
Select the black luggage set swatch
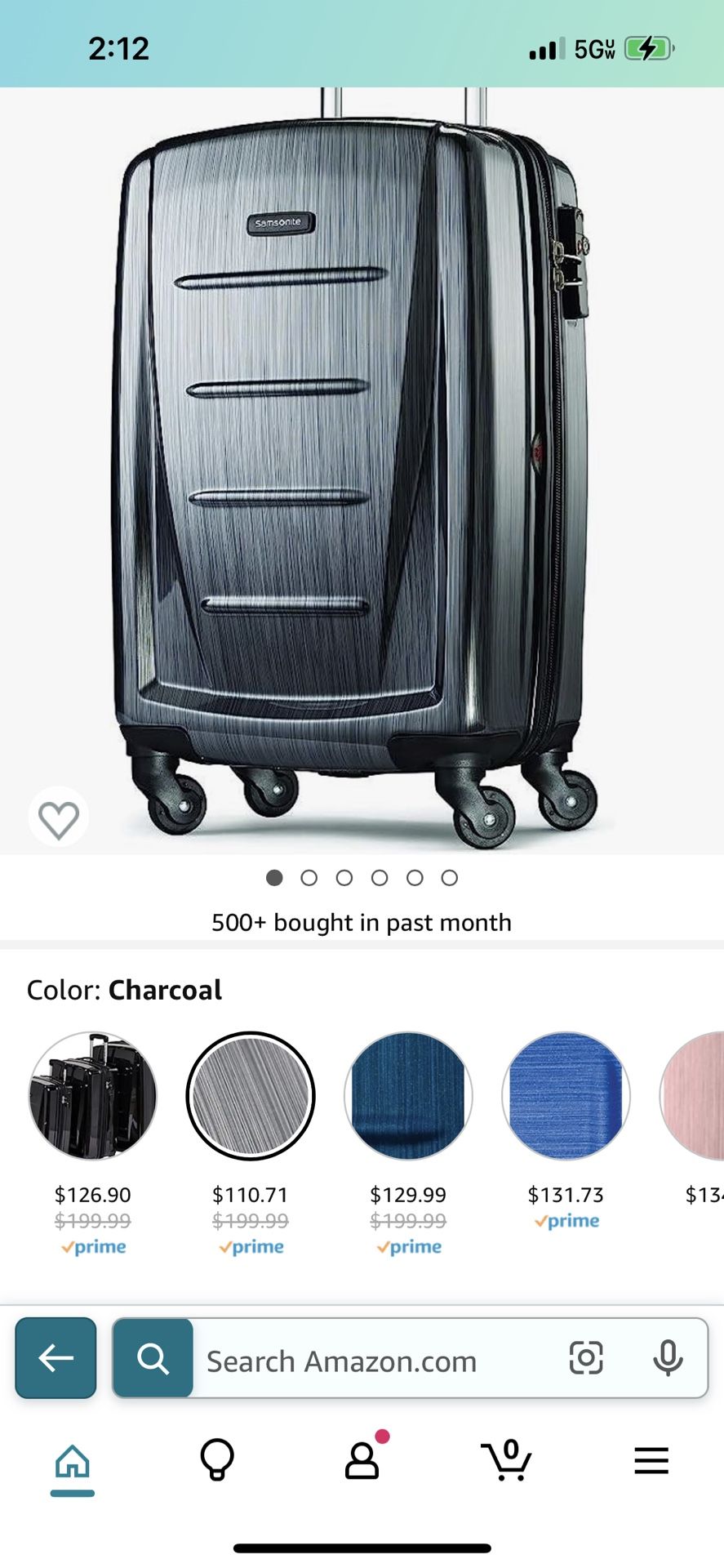tap(93, 1096)
